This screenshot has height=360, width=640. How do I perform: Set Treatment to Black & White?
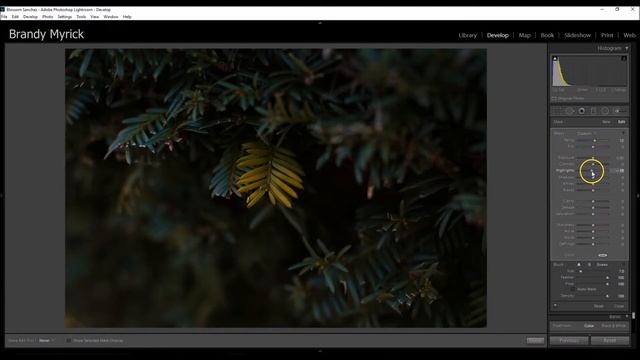pos(613,326)
